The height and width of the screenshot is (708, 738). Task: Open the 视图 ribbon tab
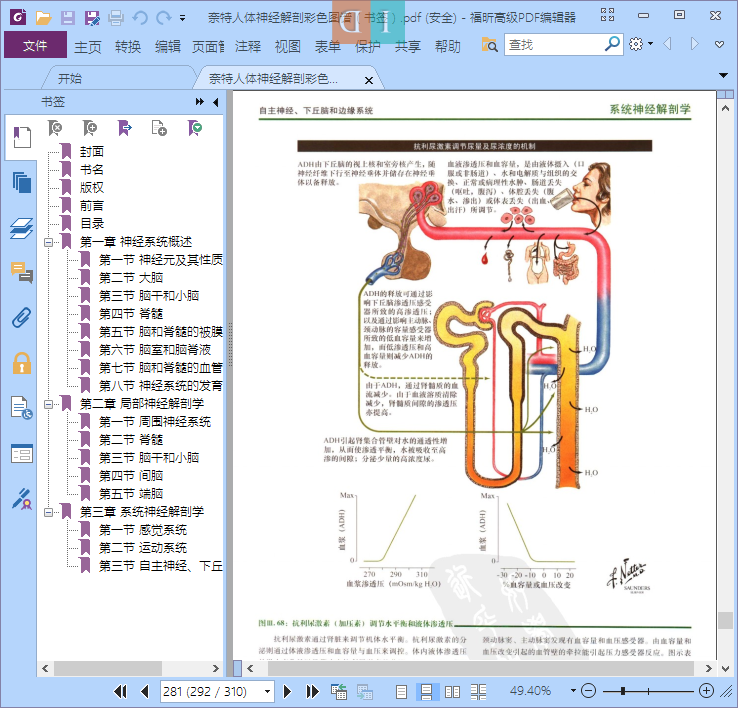tap(288, 47)
